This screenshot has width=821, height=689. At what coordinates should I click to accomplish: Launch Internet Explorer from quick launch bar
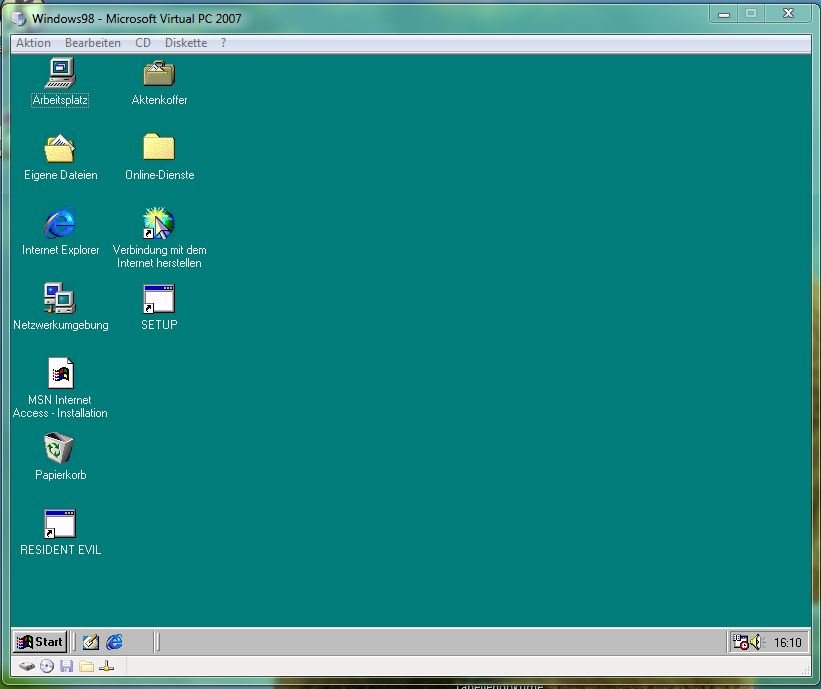115,642
